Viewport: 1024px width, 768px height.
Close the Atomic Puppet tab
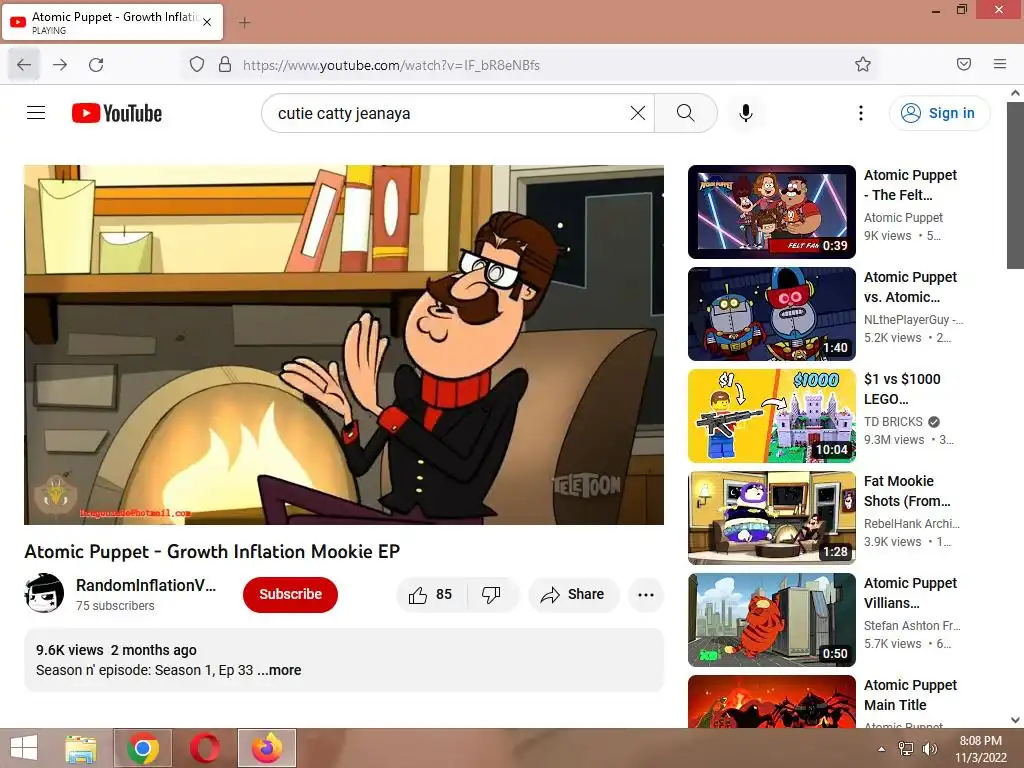click(x=207, y=22)
